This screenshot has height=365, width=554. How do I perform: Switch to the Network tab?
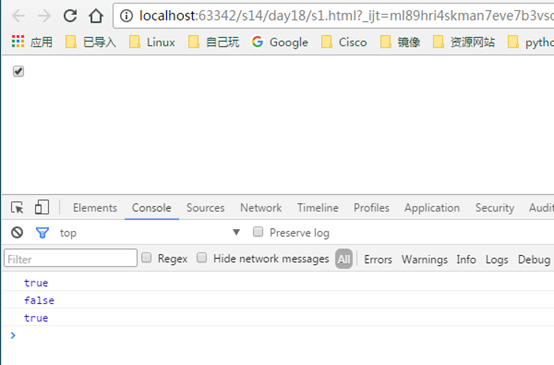coord(261,208)
